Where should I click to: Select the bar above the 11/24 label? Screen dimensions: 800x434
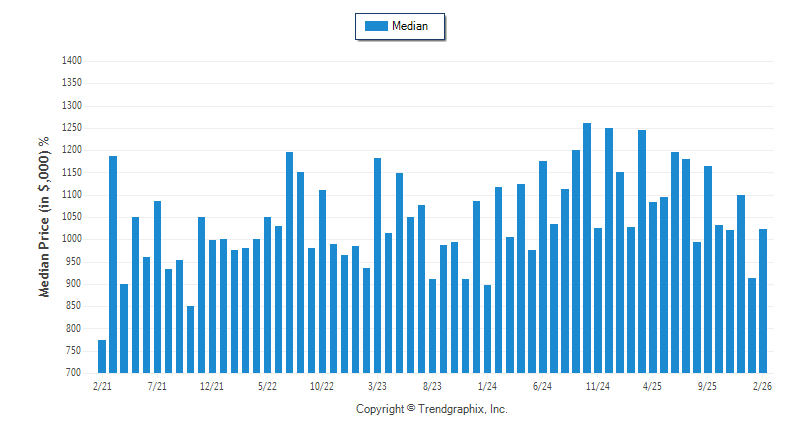point(598,300)
